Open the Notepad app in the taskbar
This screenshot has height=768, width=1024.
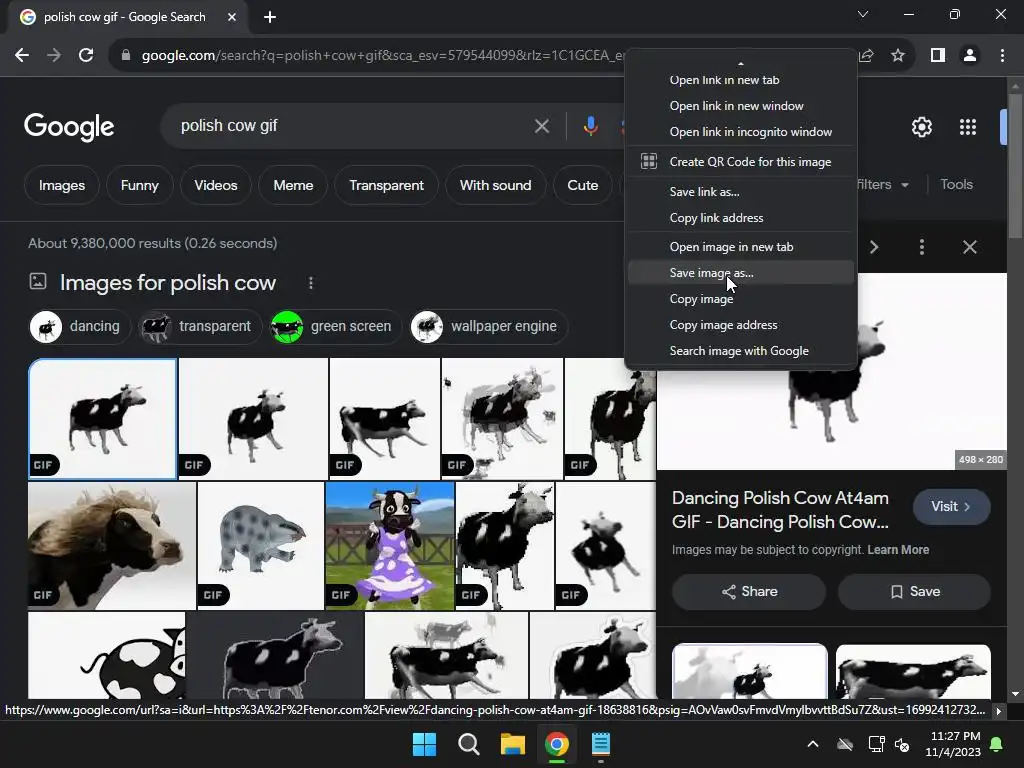coord(601,744)
